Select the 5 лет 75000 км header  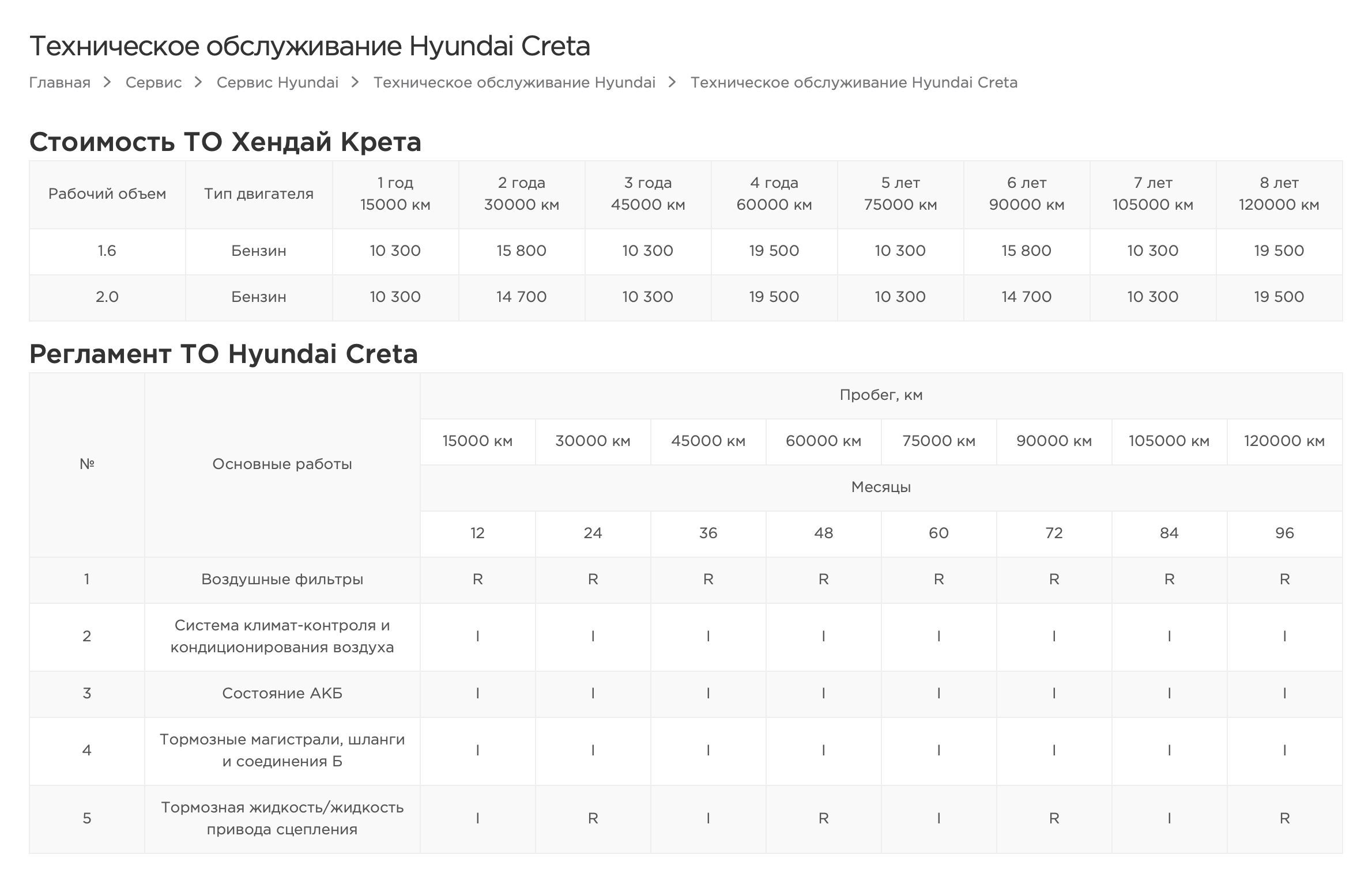(900, 194)
